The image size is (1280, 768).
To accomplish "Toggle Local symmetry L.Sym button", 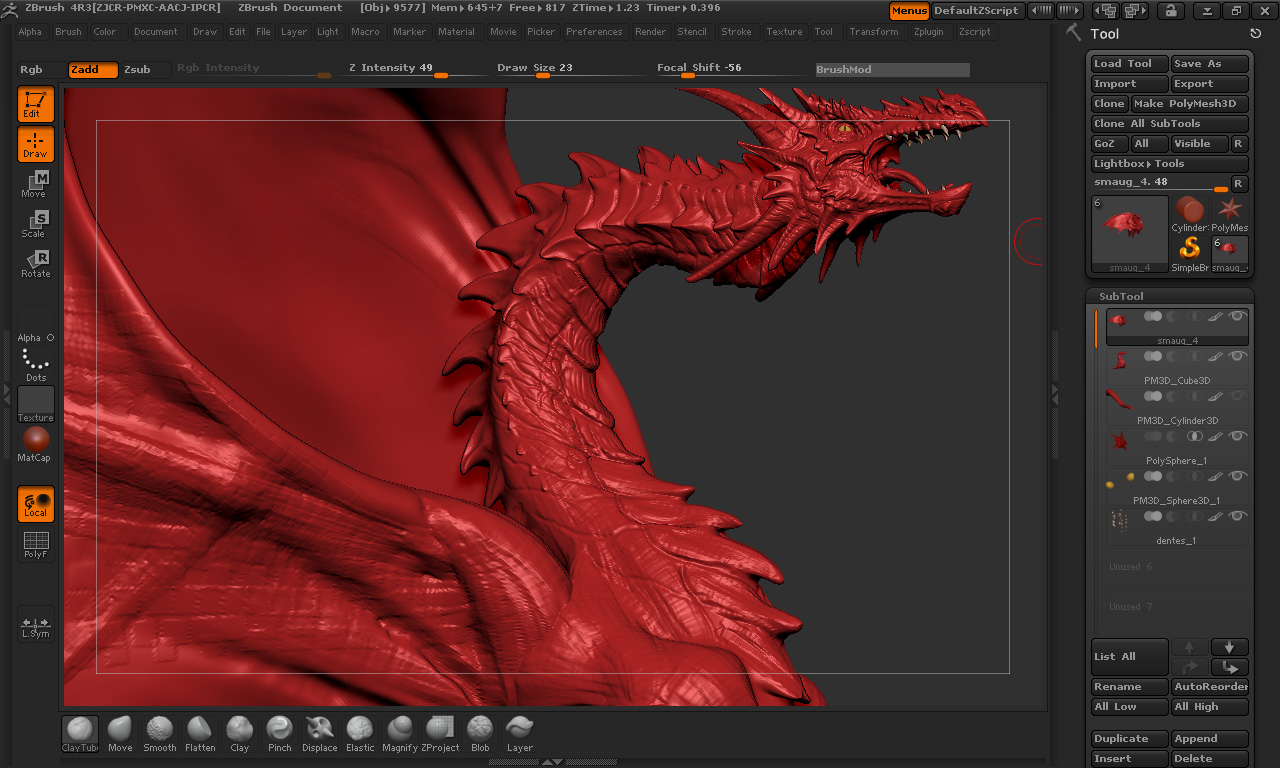I will [35, 625].
